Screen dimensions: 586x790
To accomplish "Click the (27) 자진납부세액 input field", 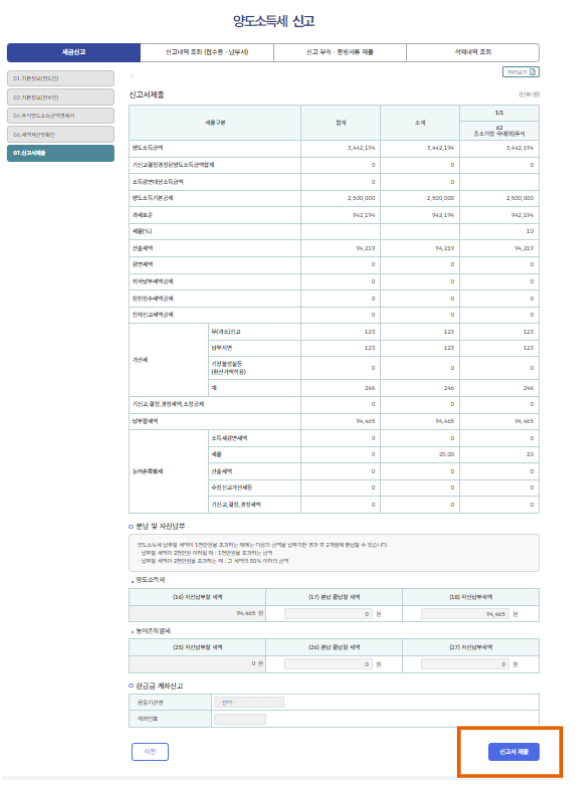I will pyautogui.click(x=465, y=664).
